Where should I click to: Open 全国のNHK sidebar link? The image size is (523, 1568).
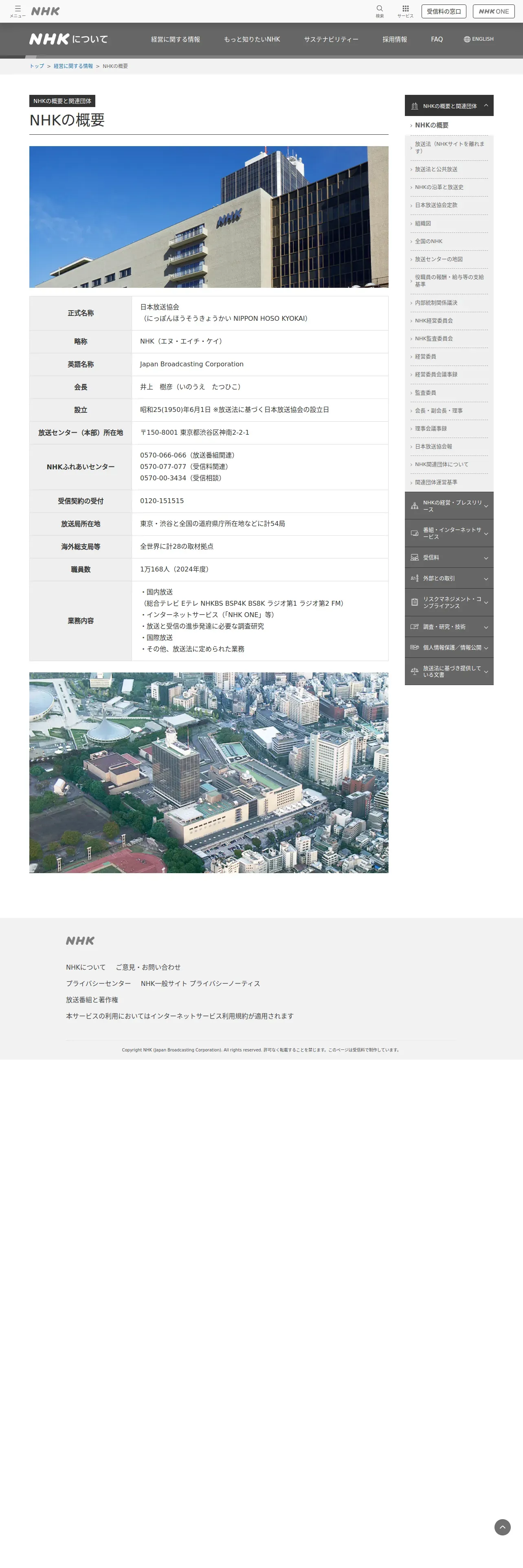point(429,241)
